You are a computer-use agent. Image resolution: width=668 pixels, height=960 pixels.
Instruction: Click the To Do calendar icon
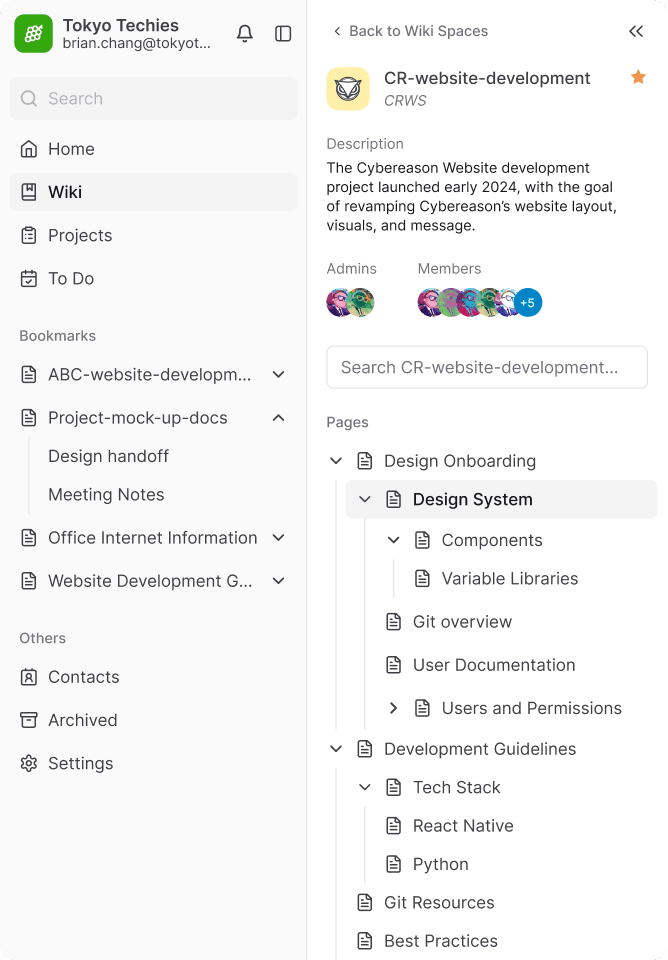coord(29,279)
